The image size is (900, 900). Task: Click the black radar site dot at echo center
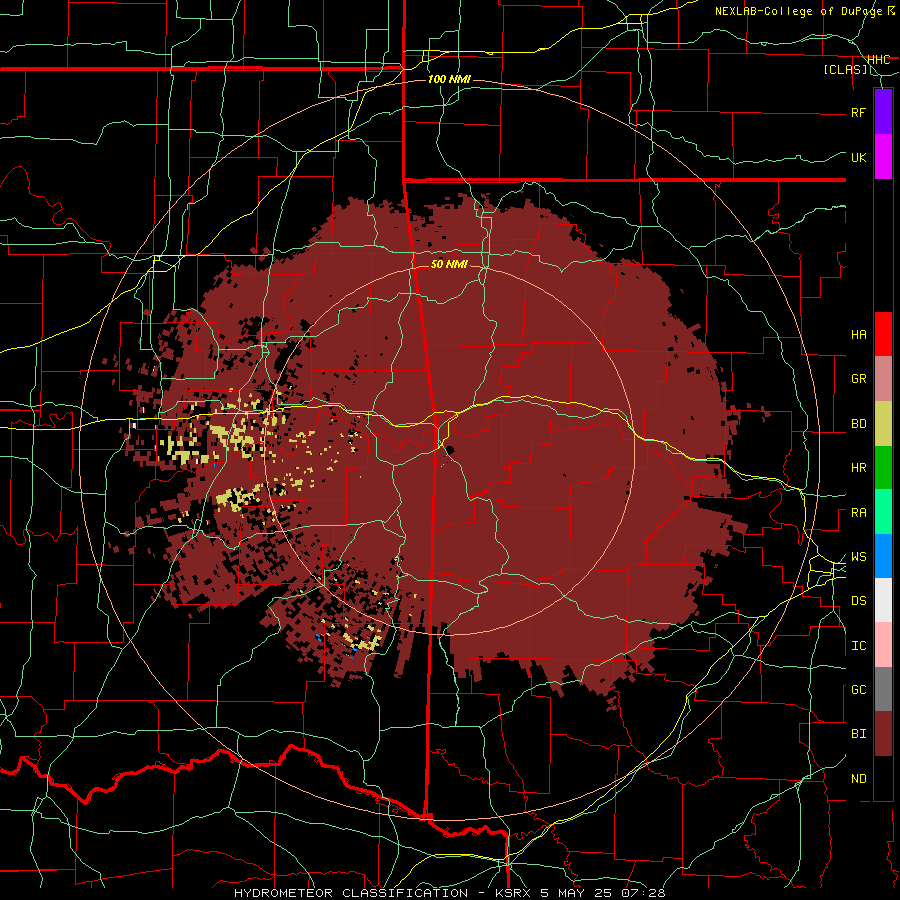(449, 450)
